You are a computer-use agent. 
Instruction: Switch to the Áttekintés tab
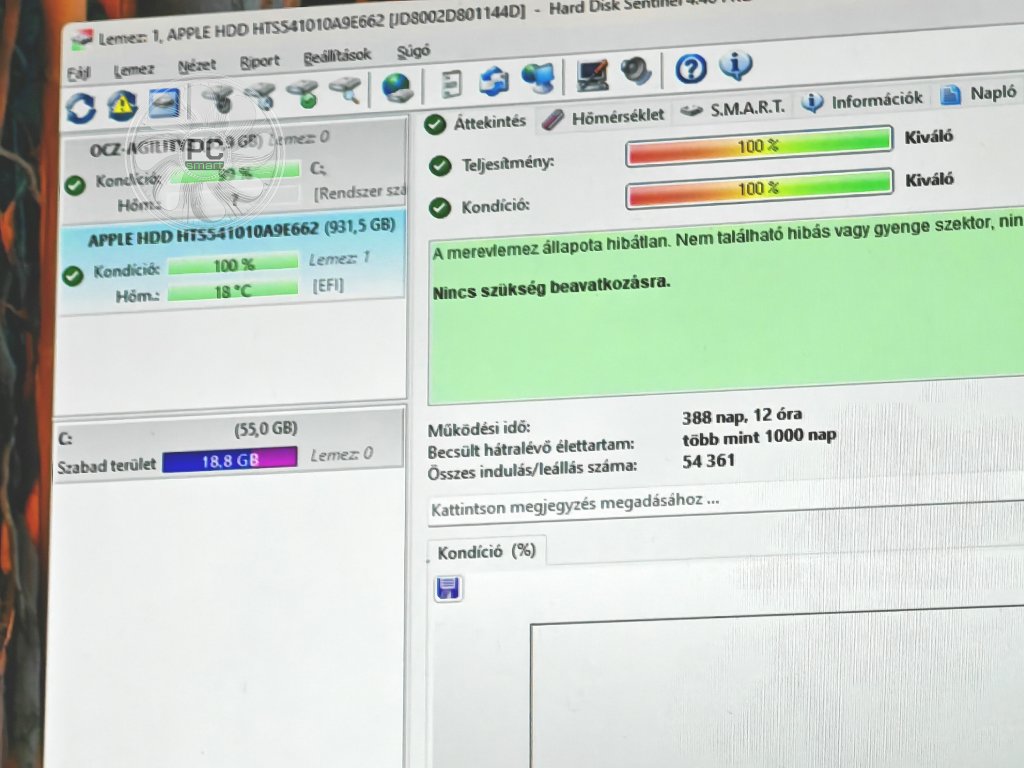tap(475, 122)
